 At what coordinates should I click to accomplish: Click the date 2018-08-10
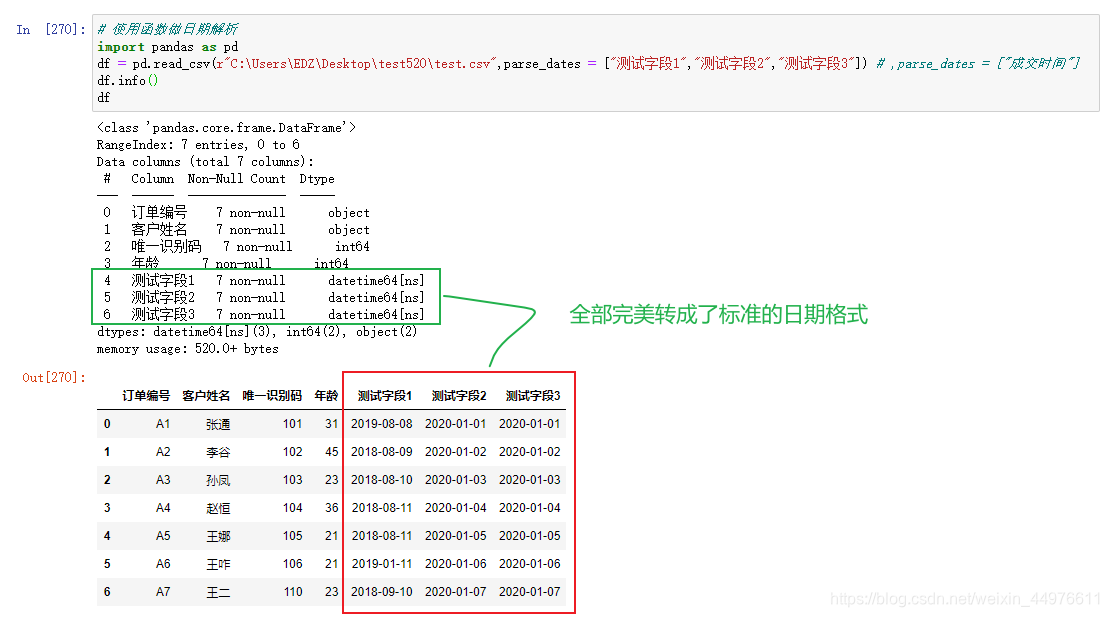381,480
